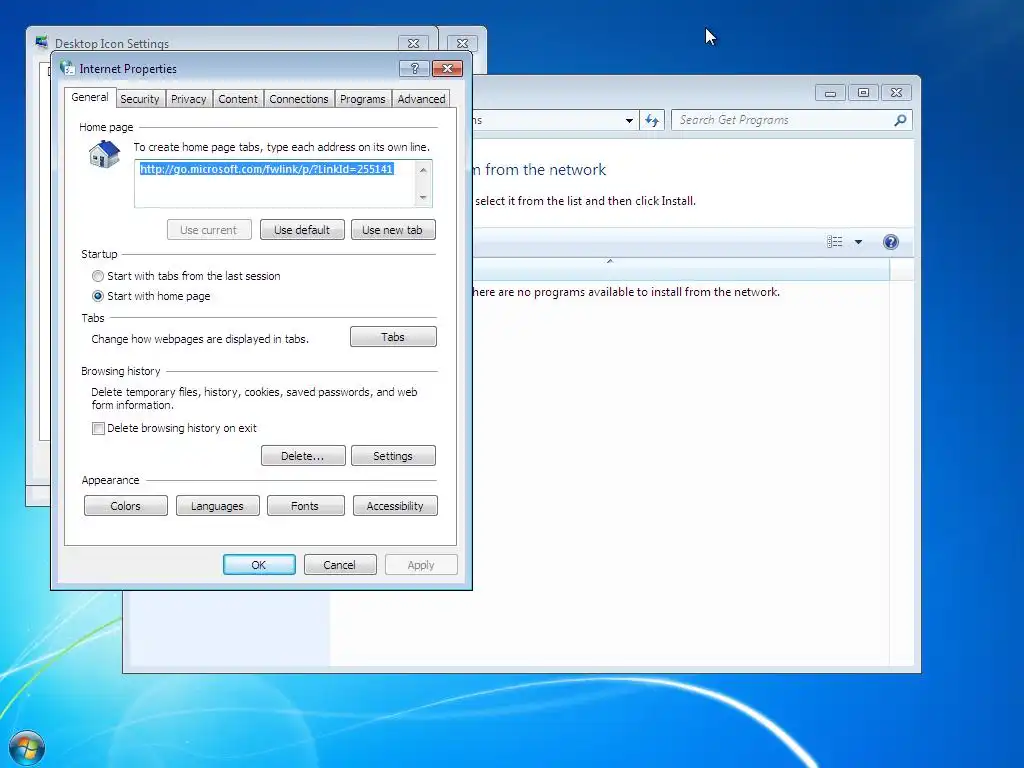Open the Fonts button
This screenshot has width=1024, height=768.
point(305,506)
